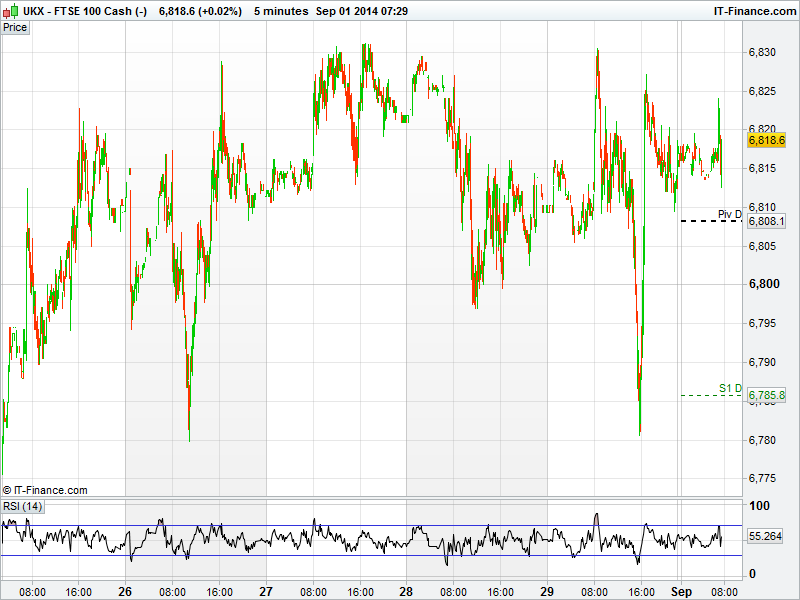Screen dimensions: 800x600
Task: Click the 55.264 RSI value box
Action: pos(765,536)
